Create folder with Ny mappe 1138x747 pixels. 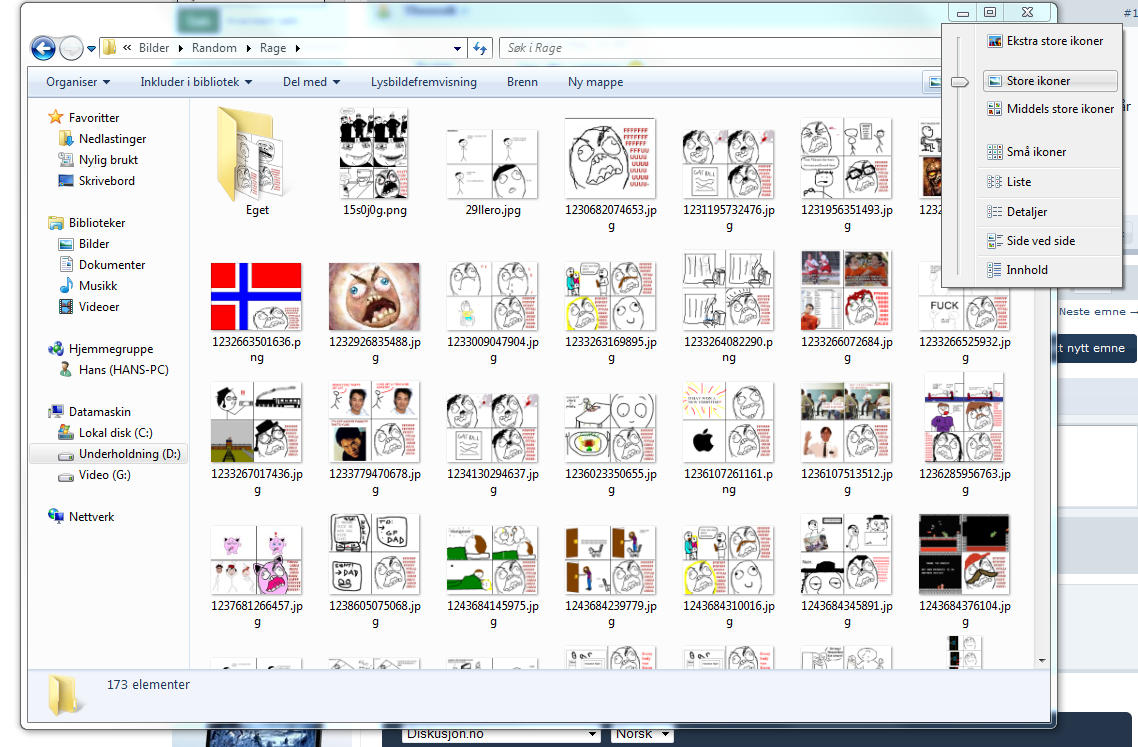596,82
